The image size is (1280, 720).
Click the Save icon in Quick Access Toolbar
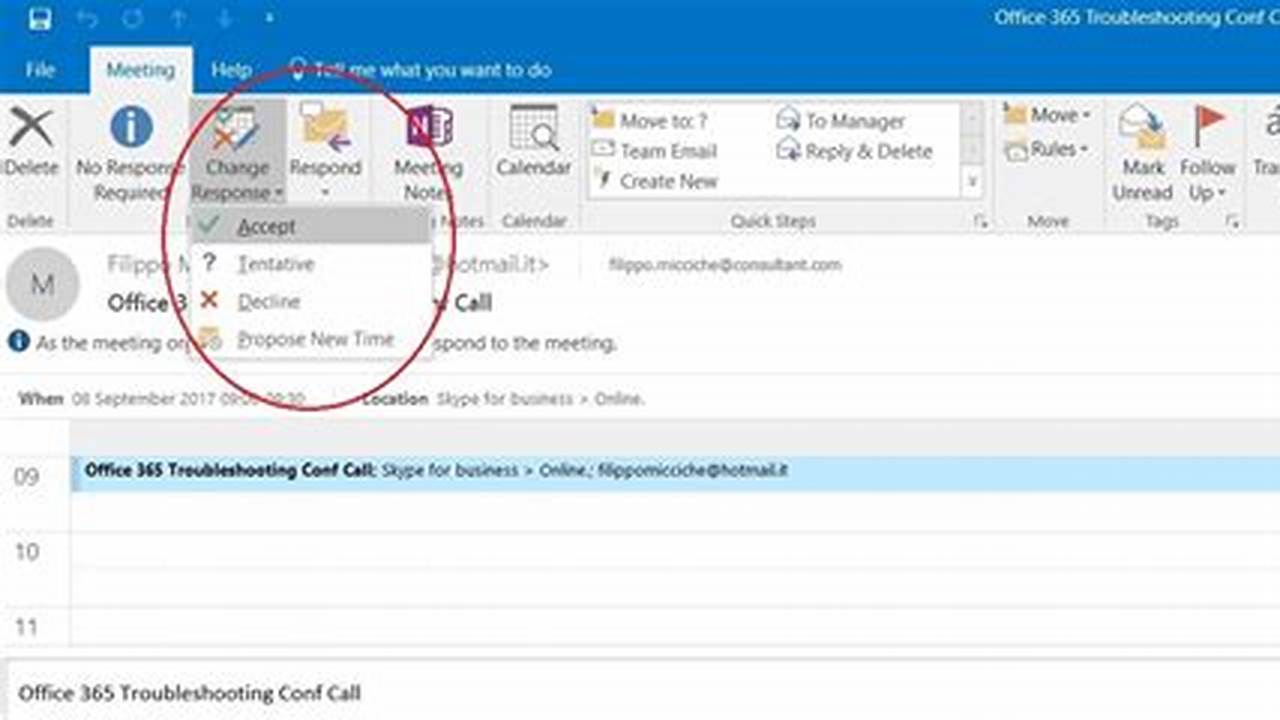[40, 15]
